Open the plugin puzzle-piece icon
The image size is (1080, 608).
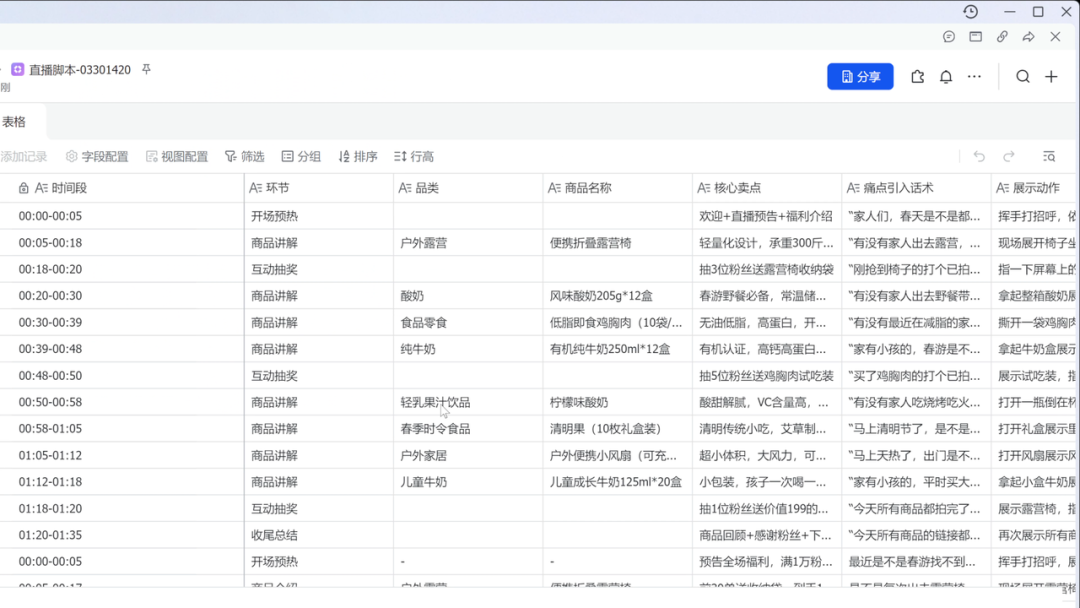[x=917, y=77]
